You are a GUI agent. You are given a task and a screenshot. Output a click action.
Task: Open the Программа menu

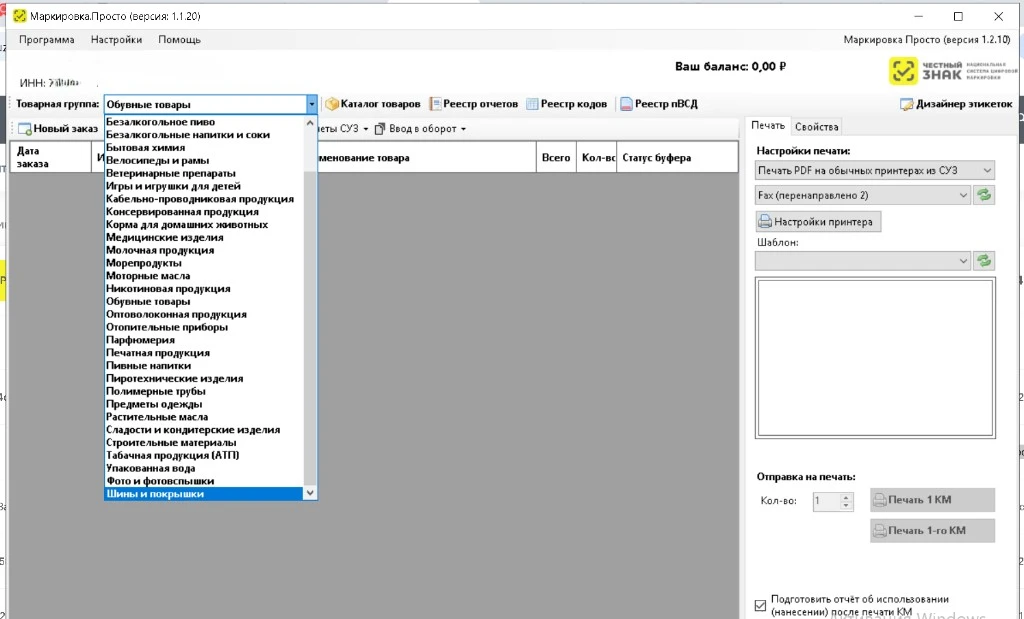46,40
